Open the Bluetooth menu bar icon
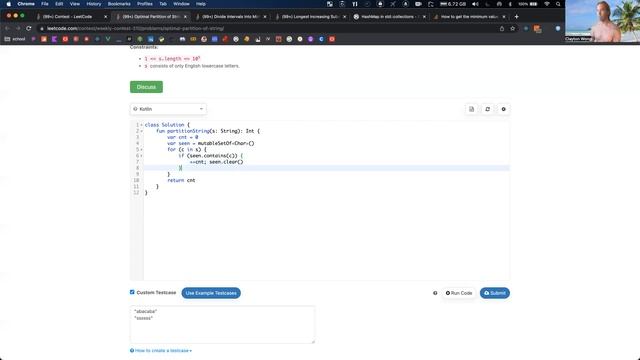The height and width of the screenshot is (360, 640). coord(510,4)
